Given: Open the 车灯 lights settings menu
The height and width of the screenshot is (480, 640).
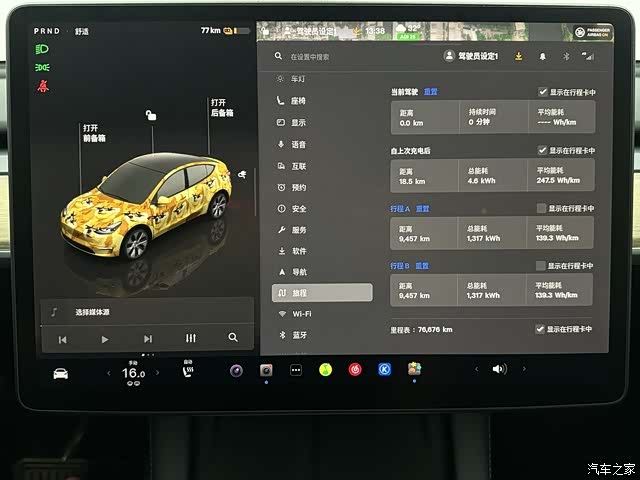Looking at the screenshot, I should (x=291, y=79).
